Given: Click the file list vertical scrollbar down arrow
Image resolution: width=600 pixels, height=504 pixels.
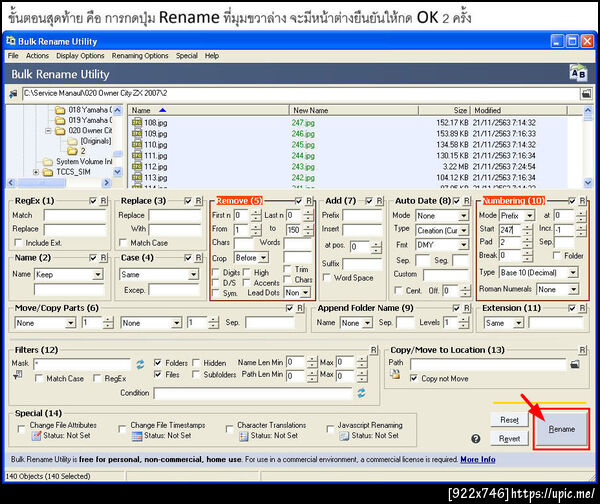Looking at the screenshot, I should tap(588, 183).
